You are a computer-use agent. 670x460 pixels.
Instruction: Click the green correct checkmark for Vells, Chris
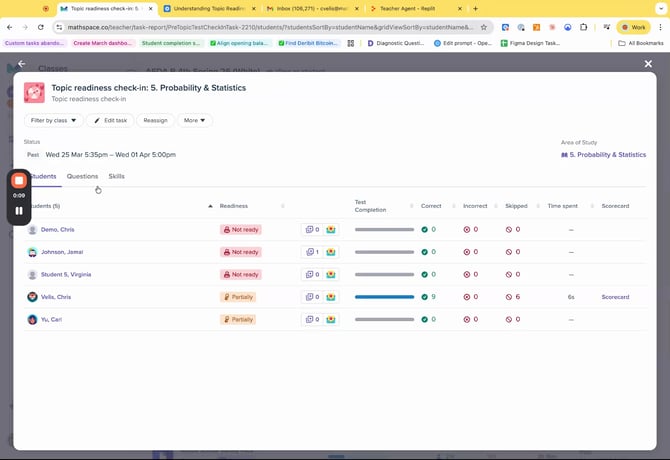424,297
